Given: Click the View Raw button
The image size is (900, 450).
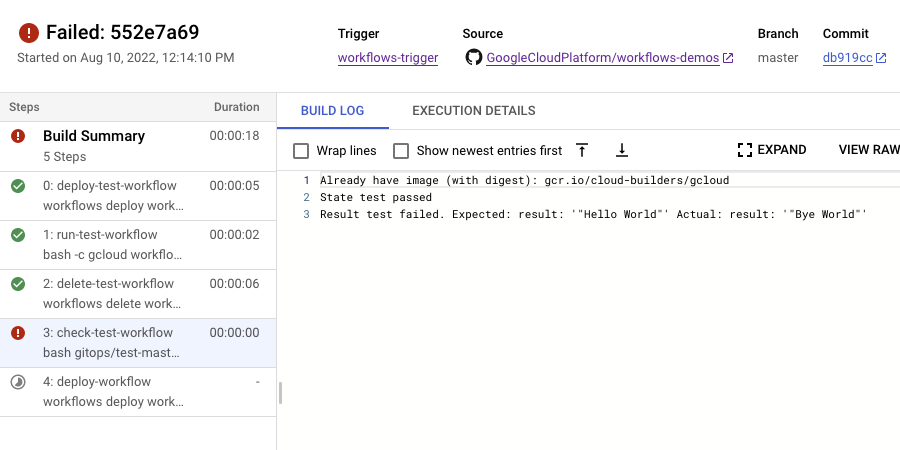Looking at the screenshot, I should [868, 150].
